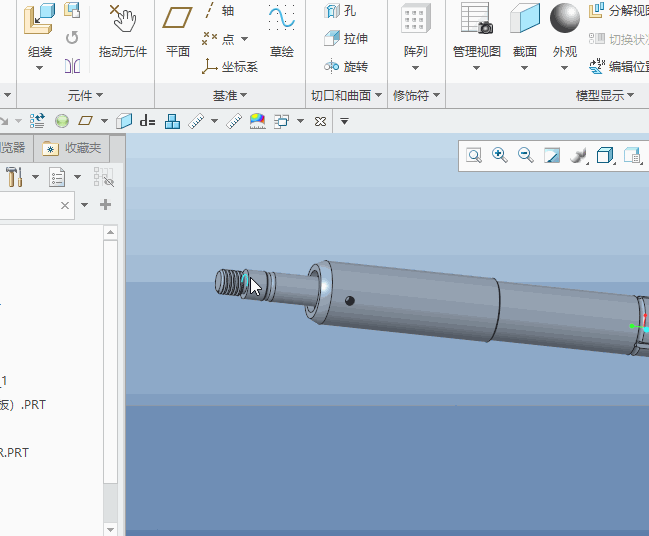The width and height of the screenshot is (649, 536).
Task: Open the 切口和曲面 group menu
Action: click(x=346, y=96)
